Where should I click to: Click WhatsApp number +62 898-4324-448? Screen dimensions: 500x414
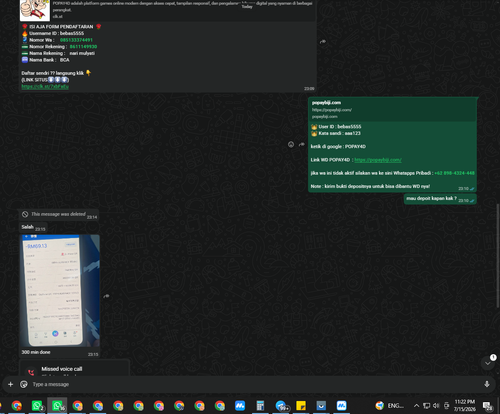pos(454,173)
